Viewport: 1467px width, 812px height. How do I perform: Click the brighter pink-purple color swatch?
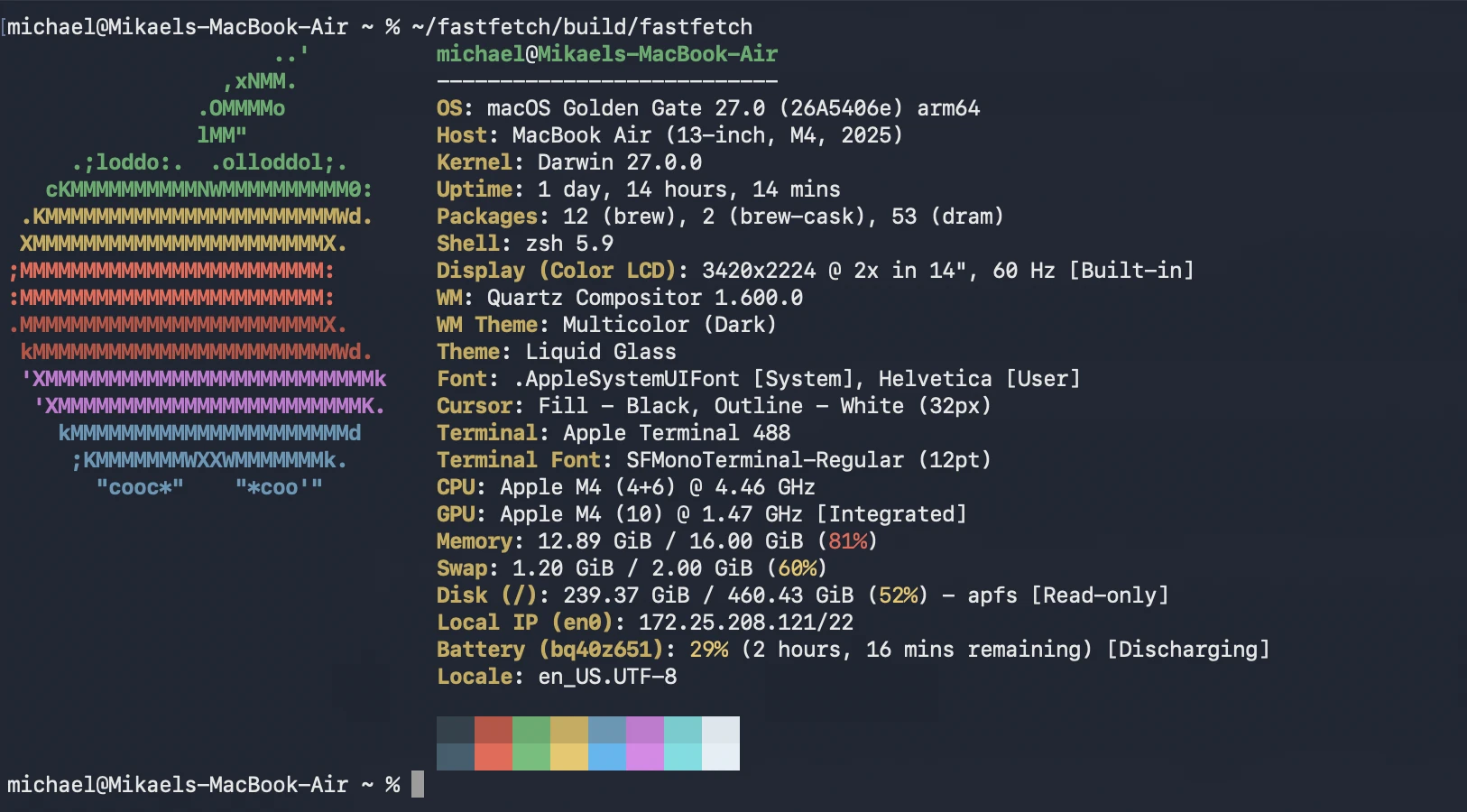point(645,757)
